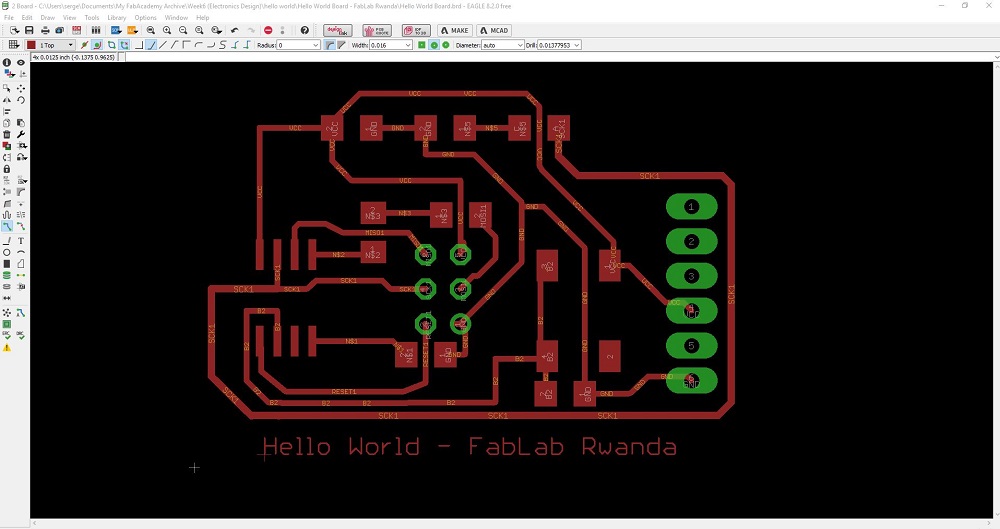Click the PCB quote button
Image resolution: width=1000 pixels, height=529 pixels.
[x=377, y=30]
